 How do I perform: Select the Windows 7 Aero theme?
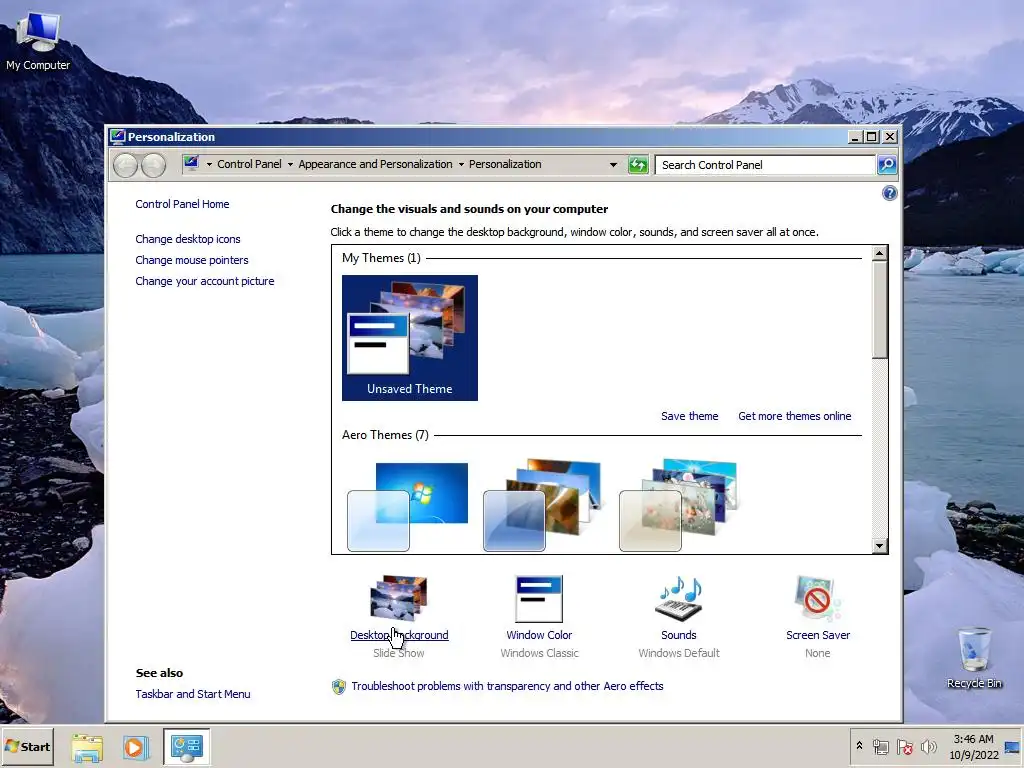(409, 505)
